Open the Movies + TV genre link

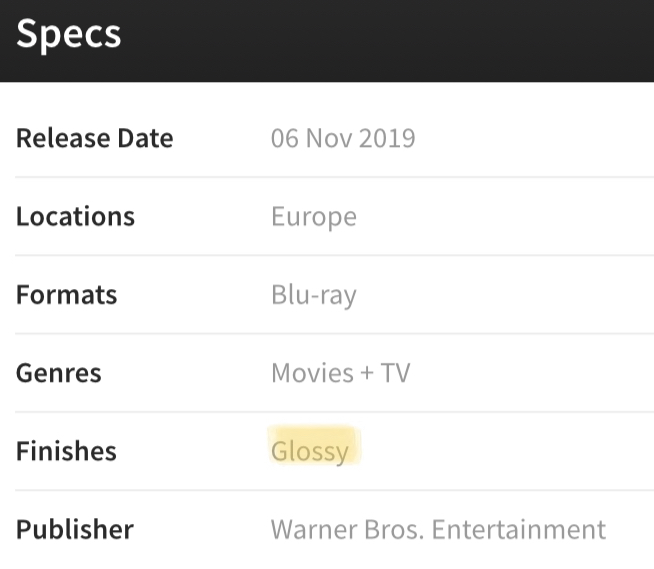pyautogui.click(x=340, y=373)
